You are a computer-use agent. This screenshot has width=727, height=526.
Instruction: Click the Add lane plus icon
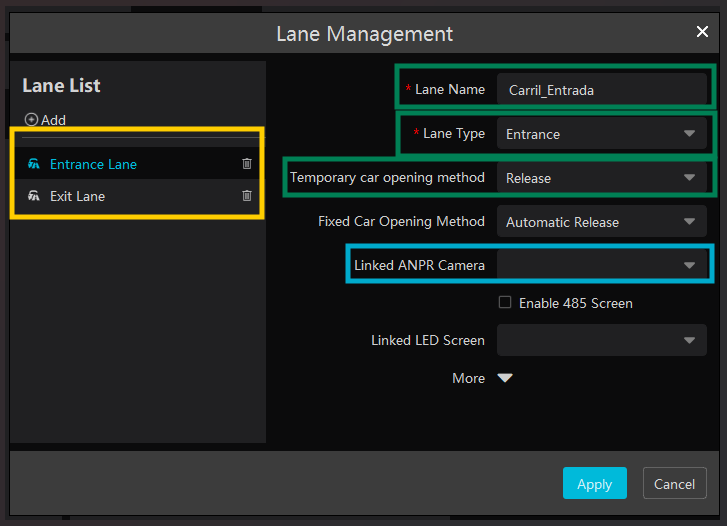[x=31, y=120]
